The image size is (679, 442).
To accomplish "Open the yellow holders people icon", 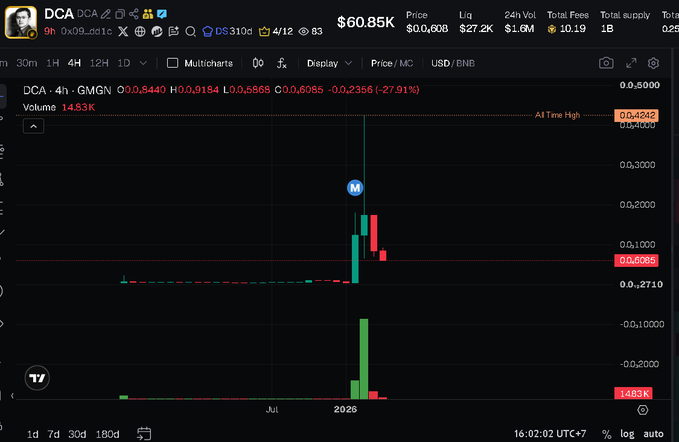I will pos(148,14).
